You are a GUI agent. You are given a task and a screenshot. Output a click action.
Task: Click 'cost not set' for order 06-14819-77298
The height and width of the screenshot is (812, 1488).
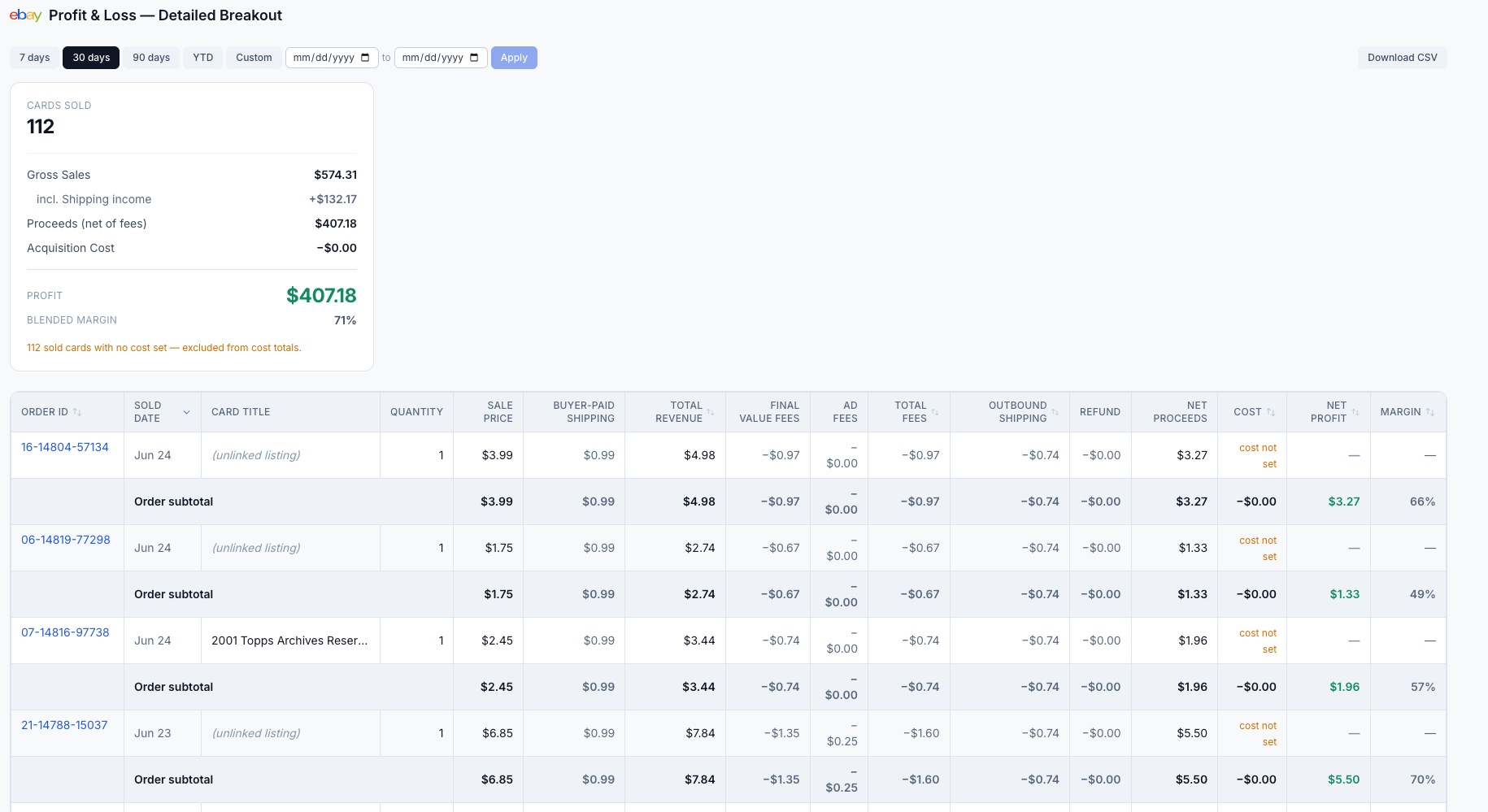1258,549
